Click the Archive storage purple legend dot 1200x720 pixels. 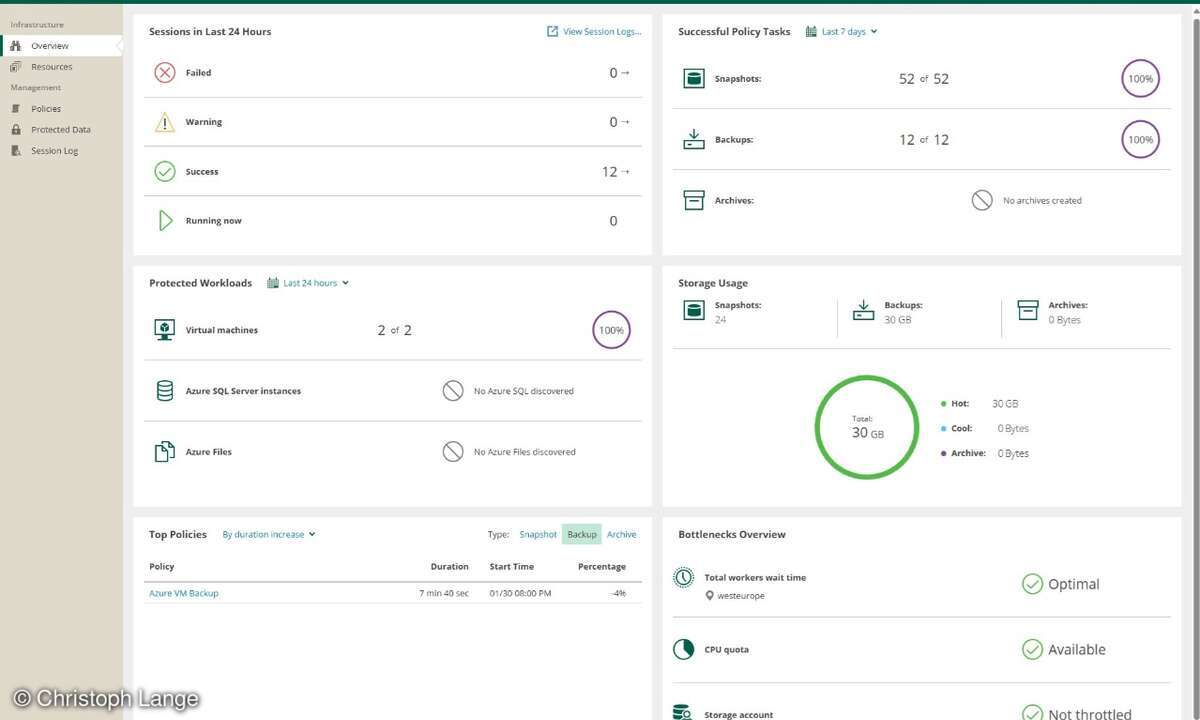pyautogui.click(x=944, y=453)
